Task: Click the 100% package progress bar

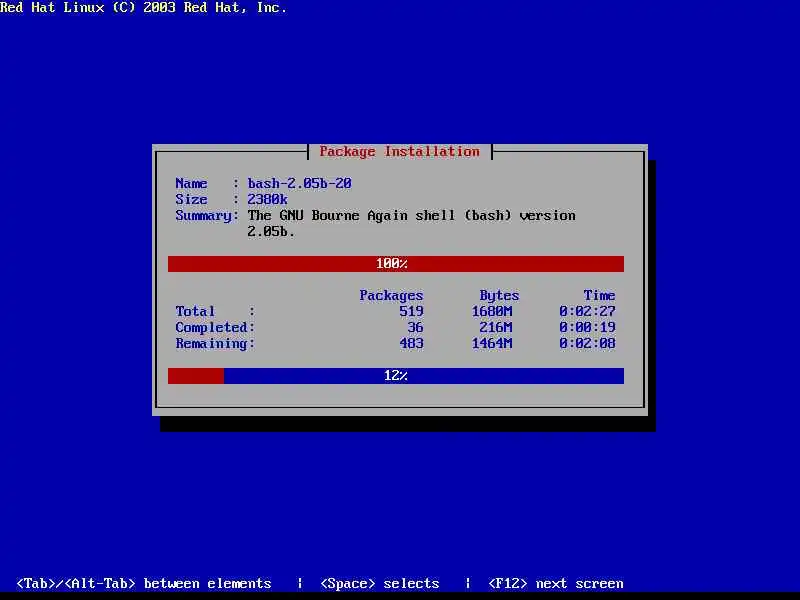Action: (396, 264)
